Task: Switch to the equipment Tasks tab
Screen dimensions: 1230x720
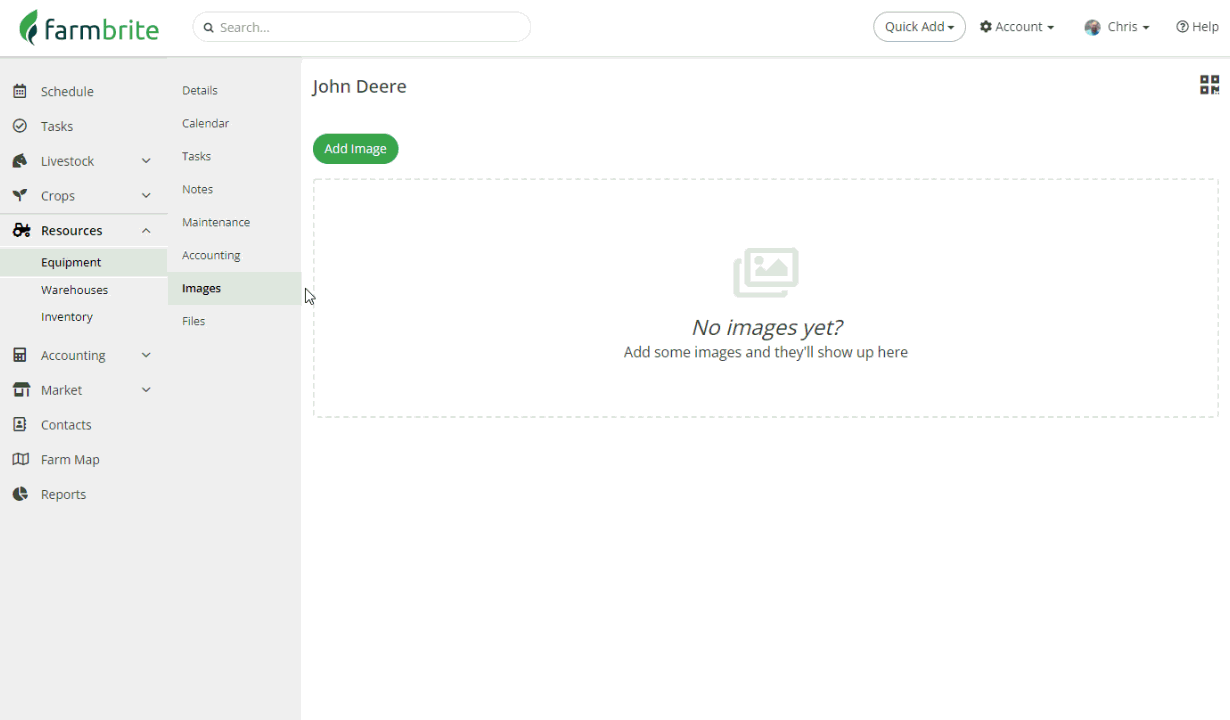Action: (234, 156)
